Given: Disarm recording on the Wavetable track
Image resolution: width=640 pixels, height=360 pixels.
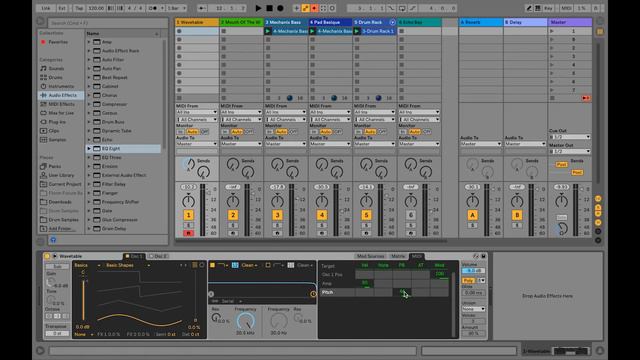Looking at the screenshot, I should [x=188, y=233].
